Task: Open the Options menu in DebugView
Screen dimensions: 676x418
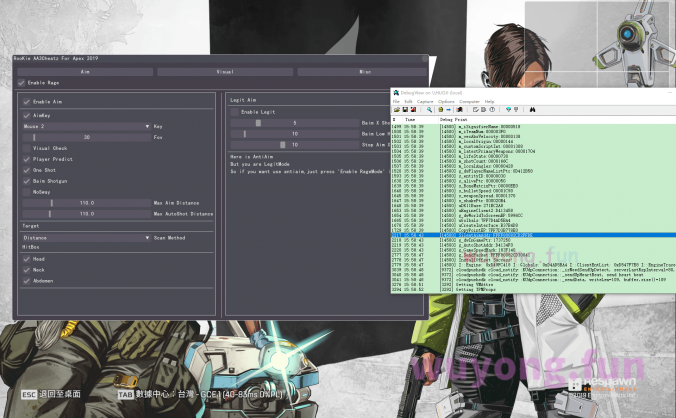Action: [446, 102]
